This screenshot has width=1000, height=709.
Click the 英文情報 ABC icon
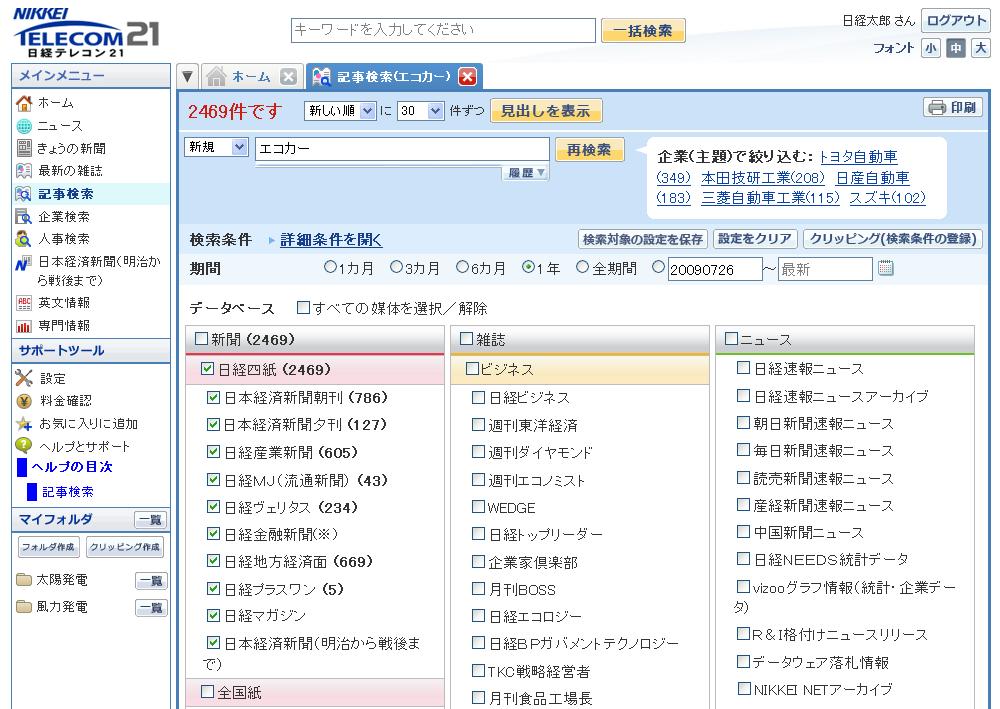24,303
